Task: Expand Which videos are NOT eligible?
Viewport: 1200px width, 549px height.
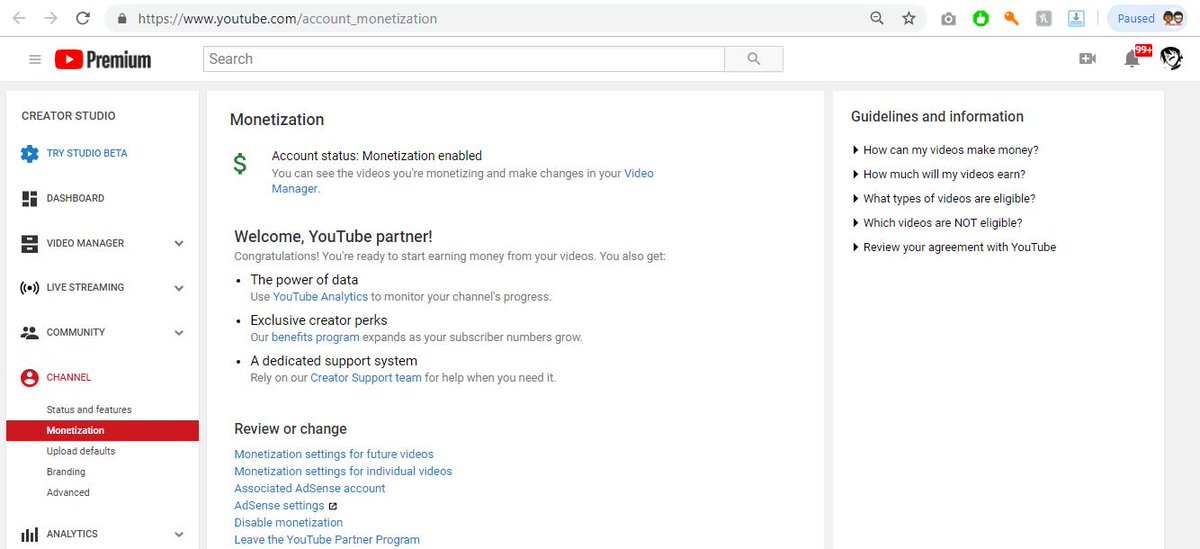Action: tap(937, 223)
